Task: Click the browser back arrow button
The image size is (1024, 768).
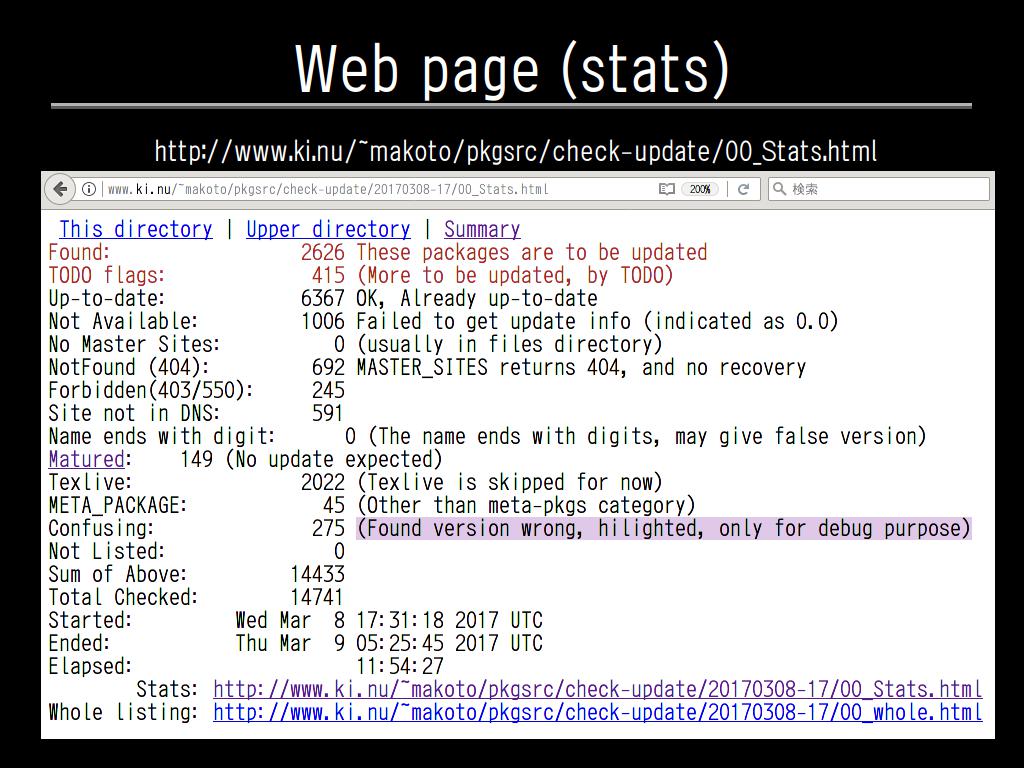Action: [60, 189]
